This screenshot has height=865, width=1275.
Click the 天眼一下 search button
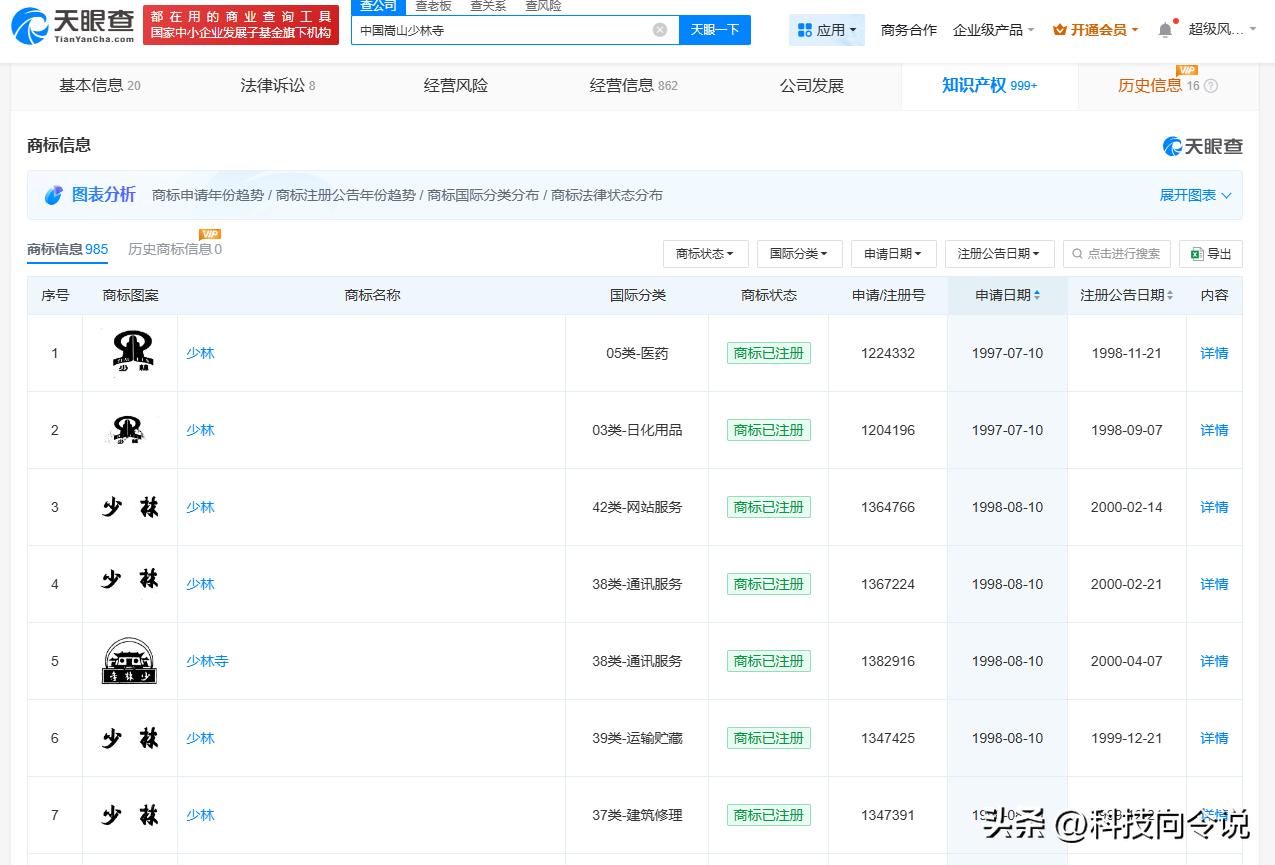pos(715,30)
